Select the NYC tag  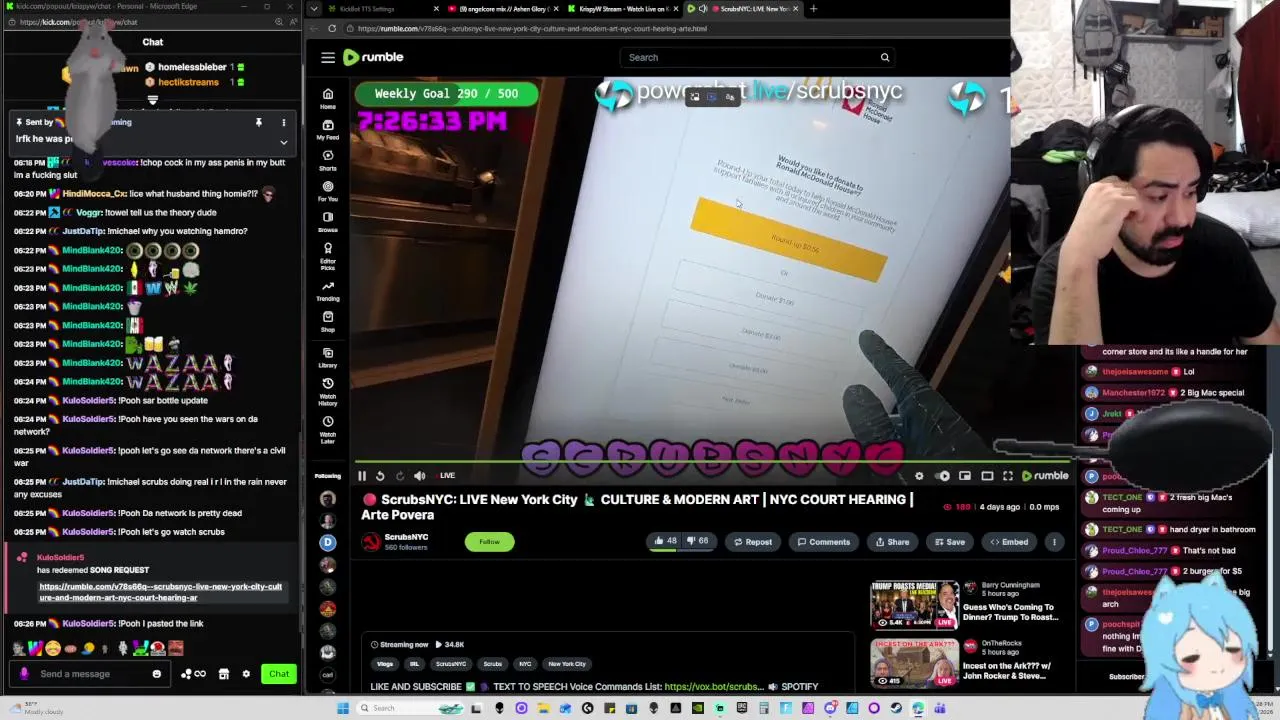point(525,664)
